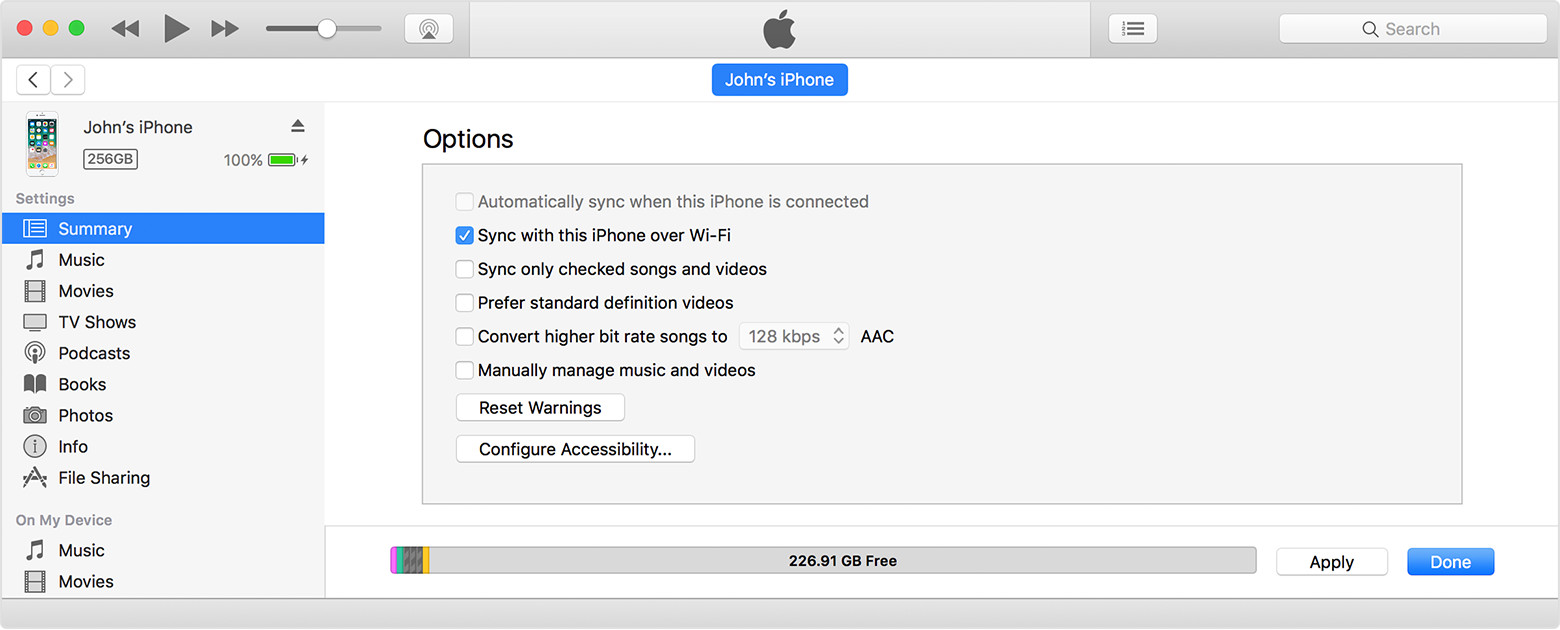Viewport: 1560px width, 630px height.
Task: Click the Reset Warnings button
Action: [540, 408]
